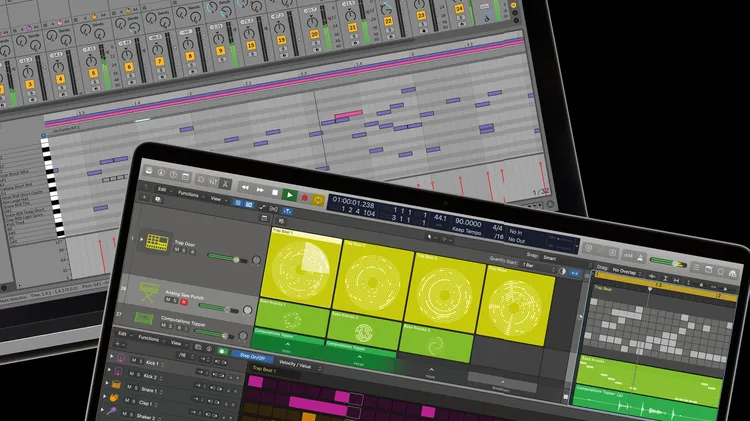
Task: Click the duplicate track icon next to plus
Action: point(158,199)
